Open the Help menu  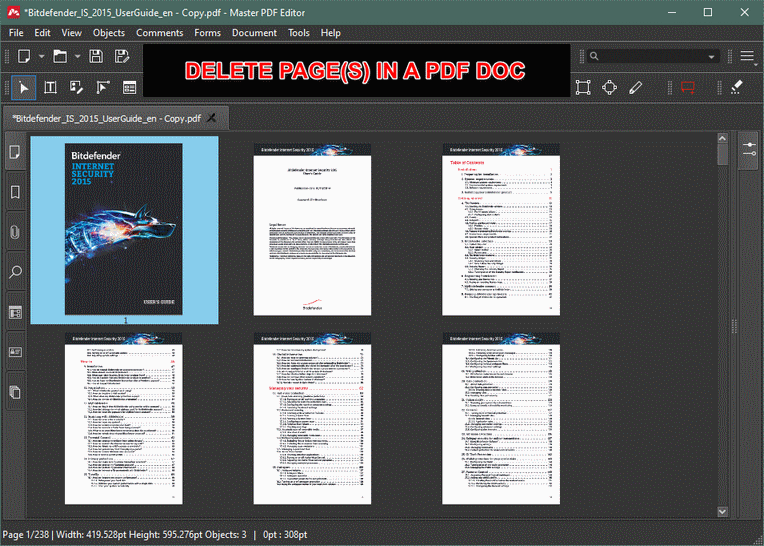pos(330,33)
